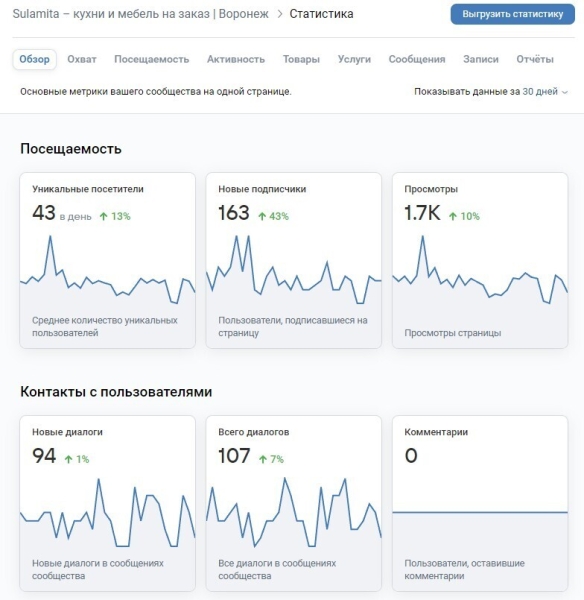Screen dimensions: 584x600
Task: Open the Сообщения tab
Action: point(417,59)
